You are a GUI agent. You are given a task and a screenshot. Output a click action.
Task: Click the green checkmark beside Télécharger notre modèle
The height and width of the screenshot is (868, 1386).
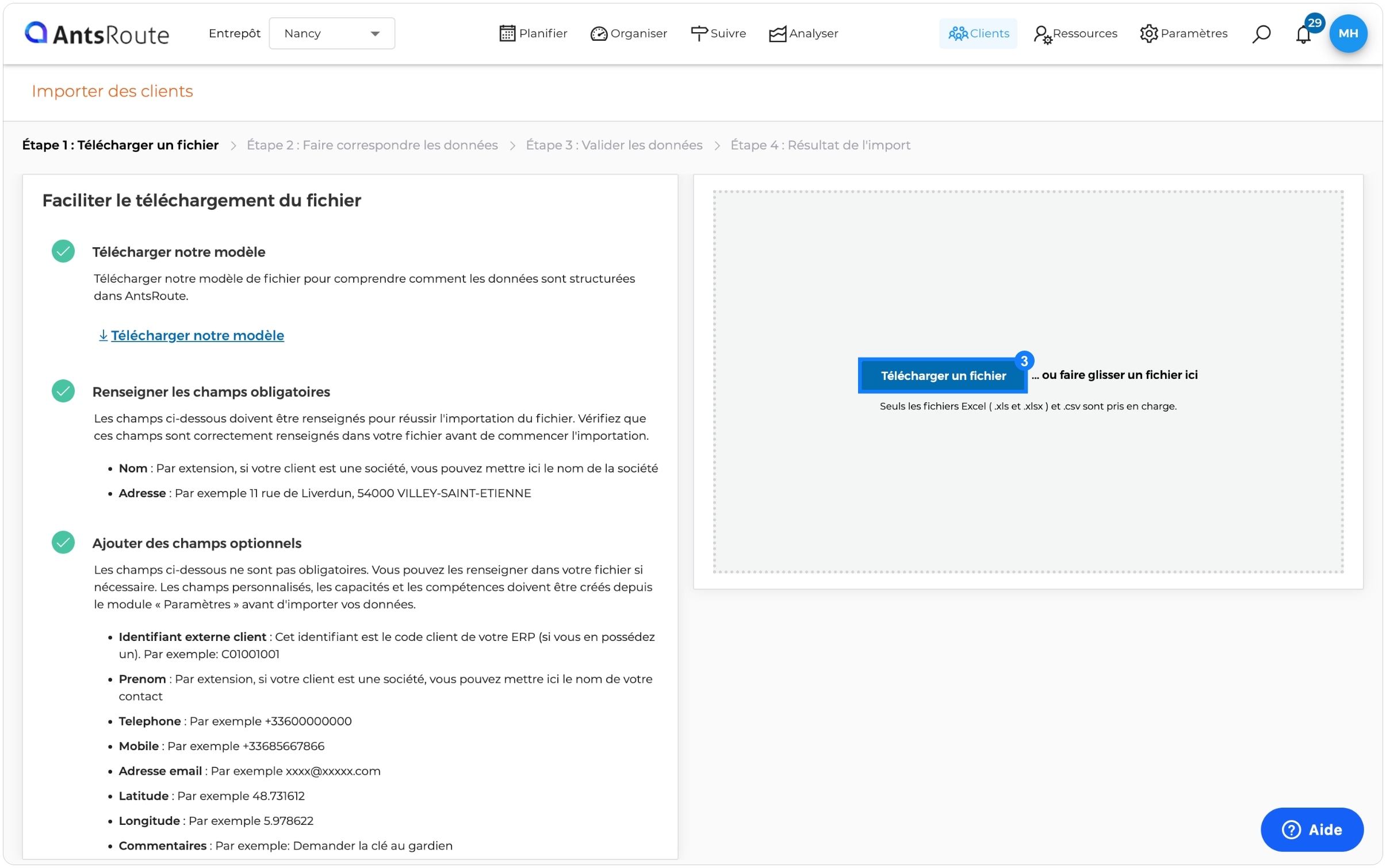coord(63,251)
